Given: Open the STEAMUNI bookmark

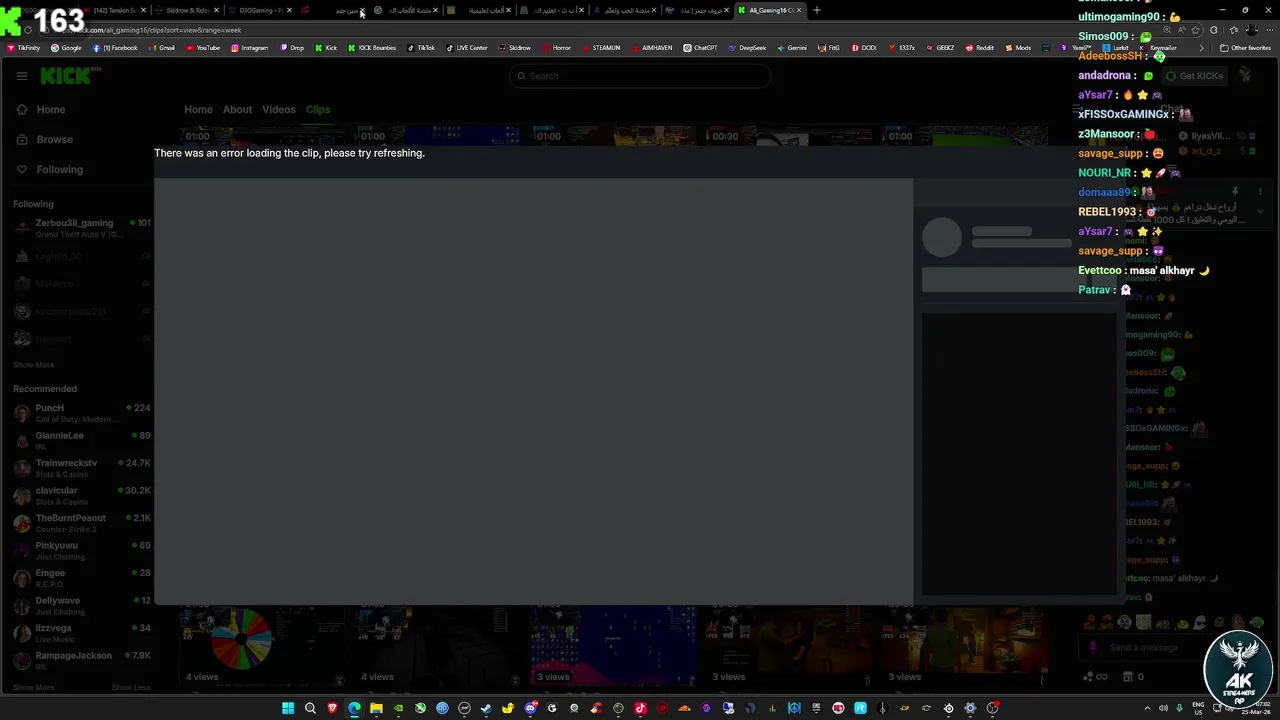Looking at the screenshot, I should pos(601,48).
